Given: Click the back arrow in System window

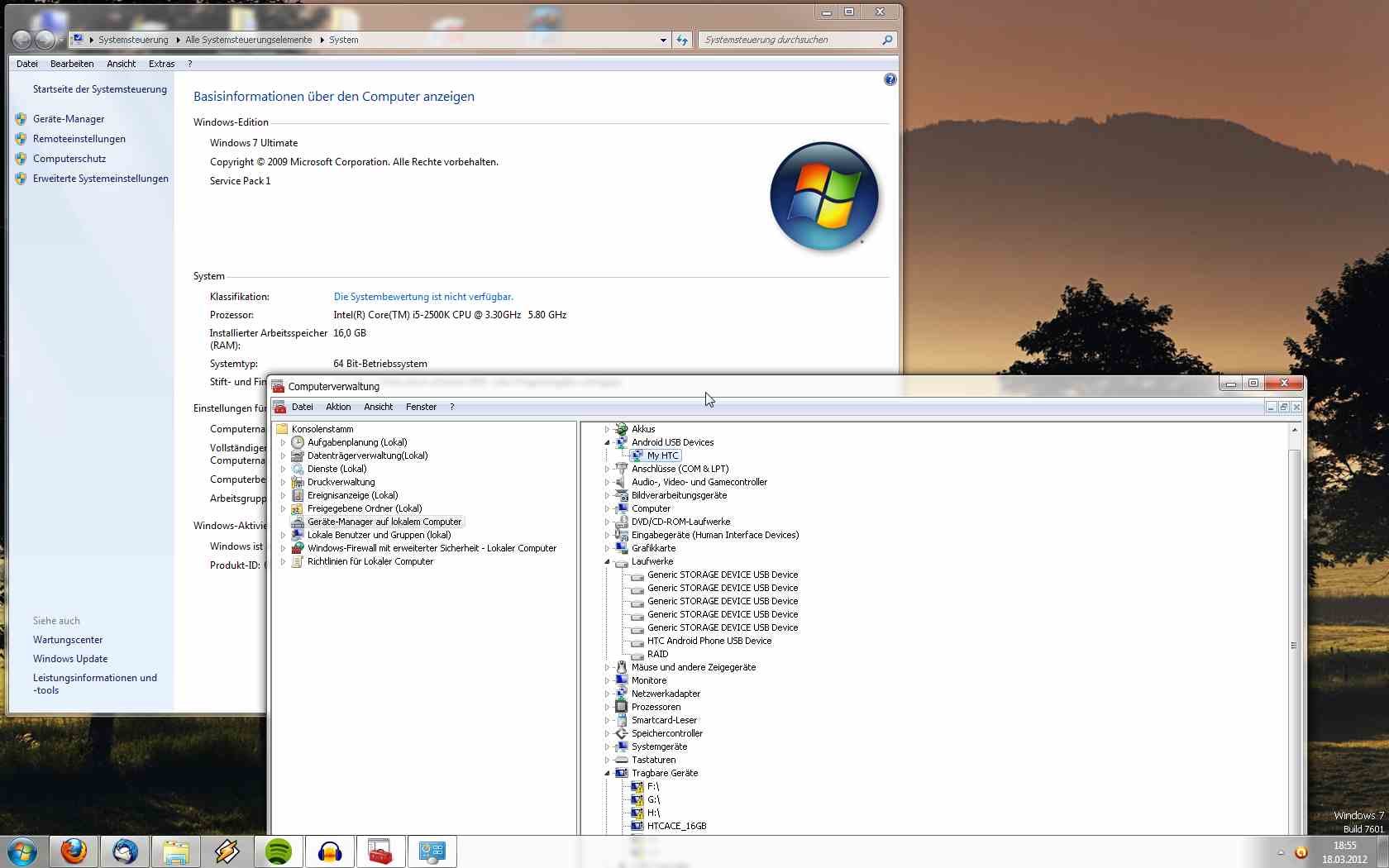Looking at the screenshot, I should point(22,40).
